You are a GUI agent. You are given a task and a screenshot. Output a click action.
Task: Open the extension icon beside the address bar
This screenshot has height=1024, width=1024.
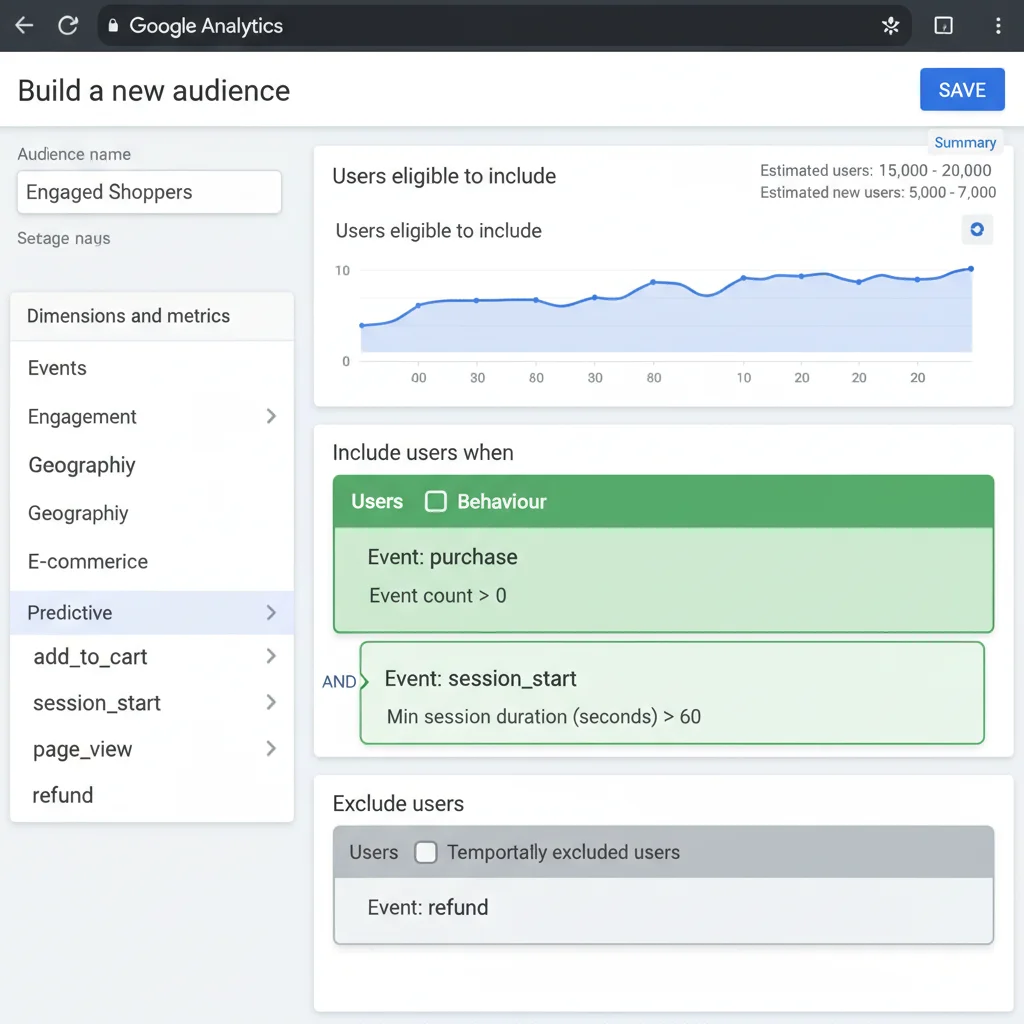click(890, 25)
